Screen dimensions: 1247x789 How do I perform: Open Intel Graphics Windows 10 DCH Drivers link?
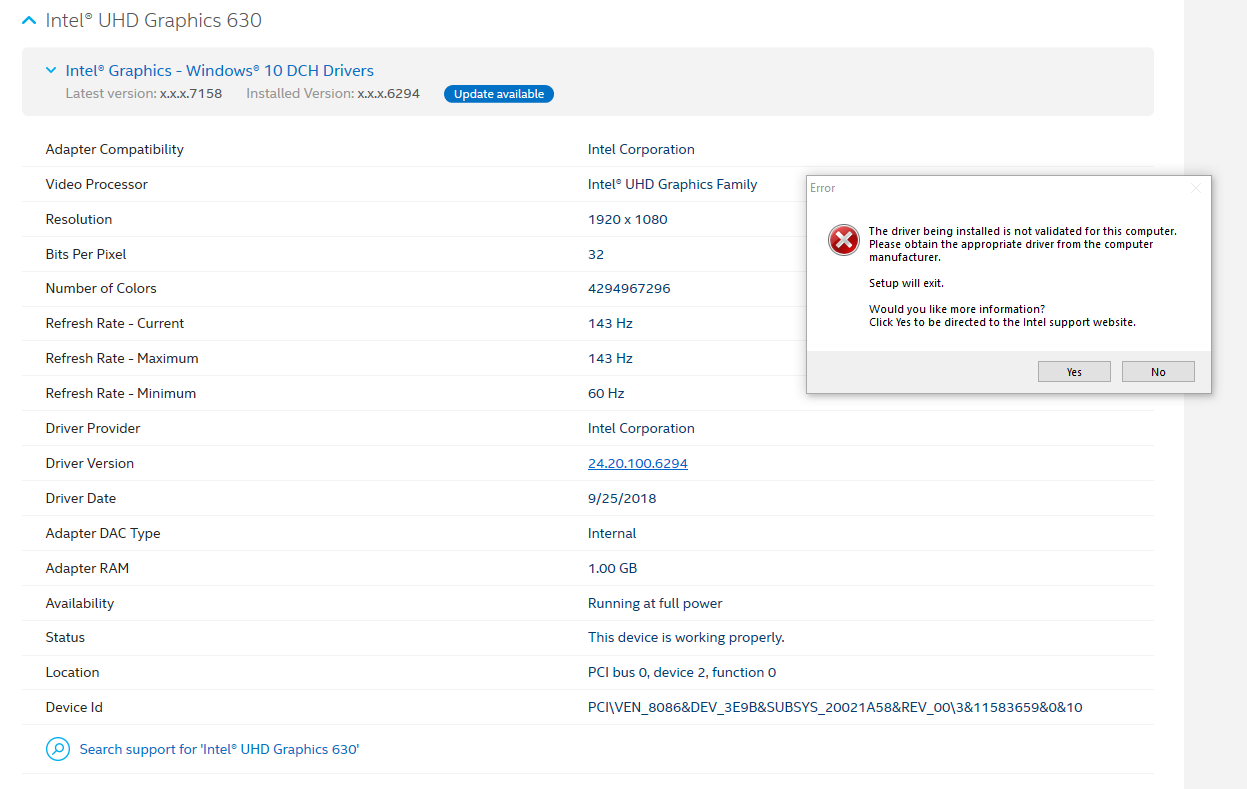coord(220,70)
